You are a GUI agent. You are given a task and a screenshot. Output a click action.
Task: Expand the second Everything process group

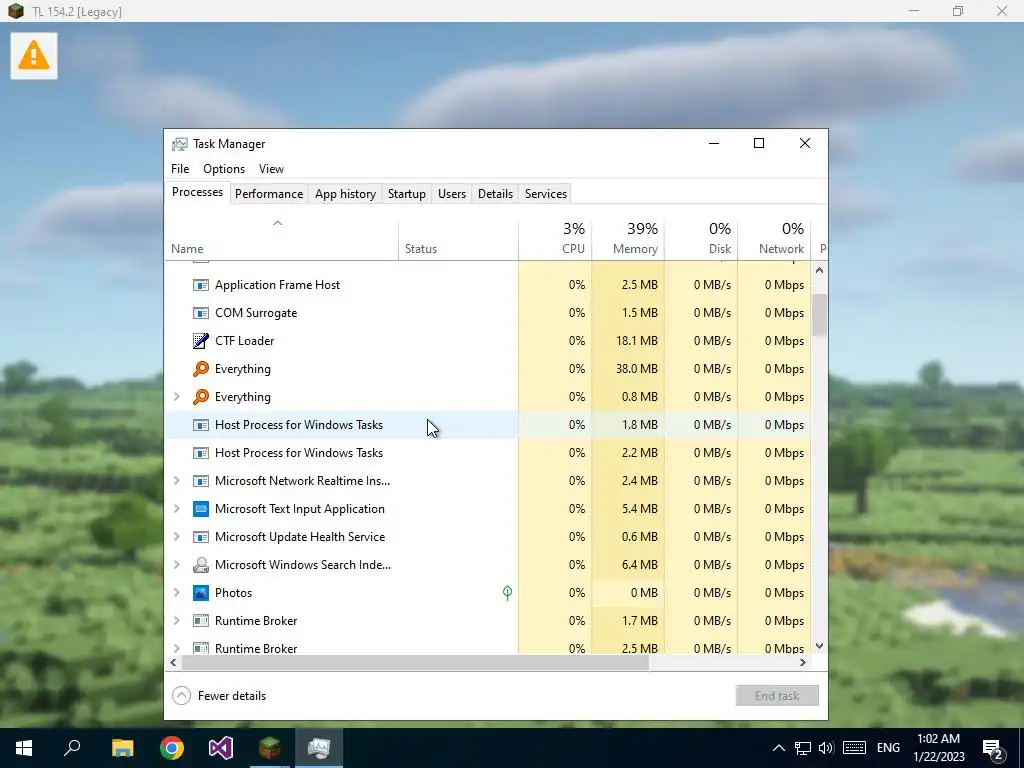tap(176, 396)
